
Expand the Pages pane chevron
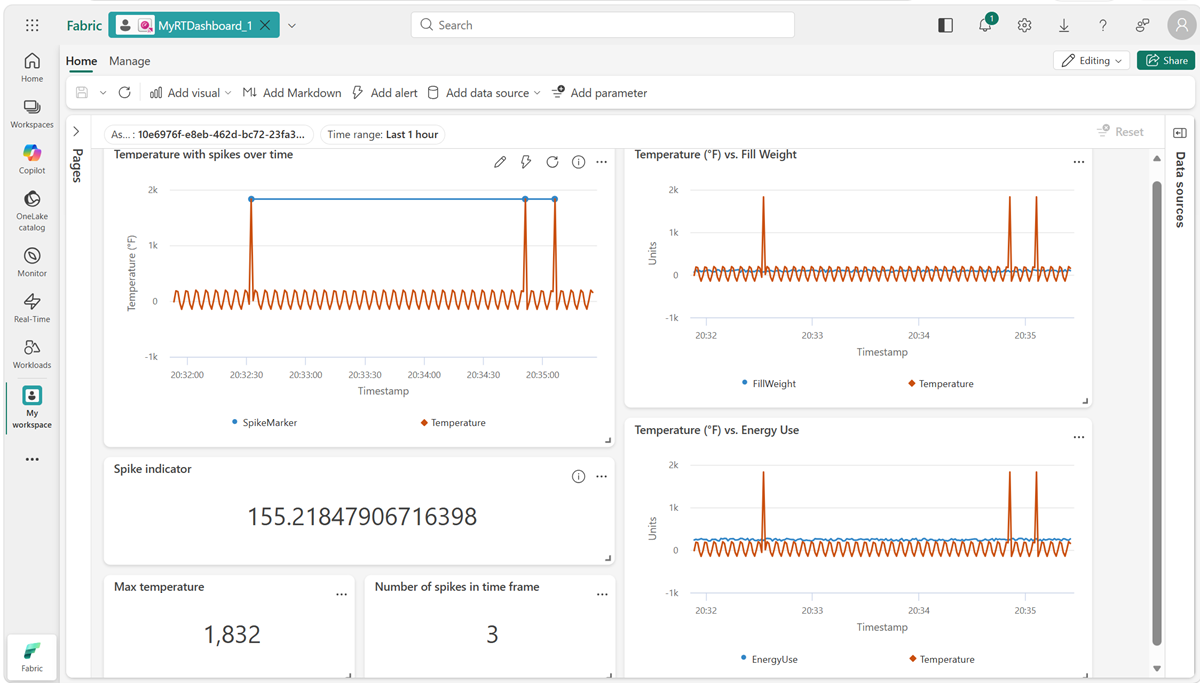[76, 132]
